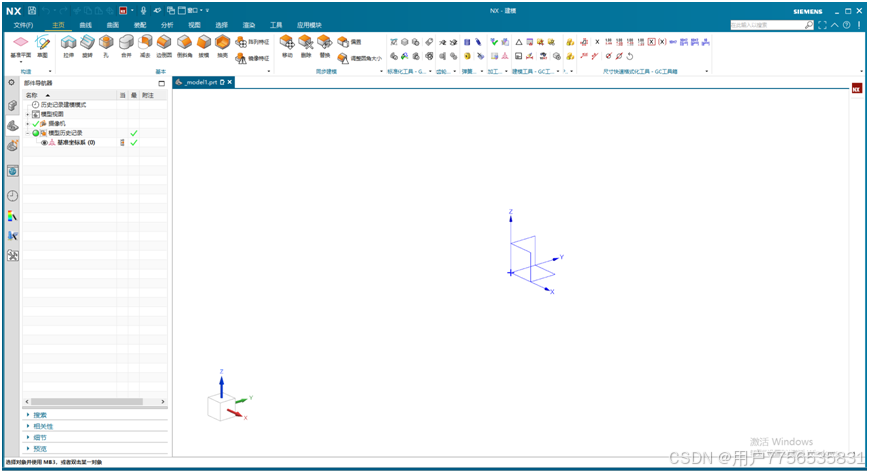Toggle eye visibility of 基准坐标系 (0)
The height and width of the screenshot is (473, 869).
pos(44,143)
